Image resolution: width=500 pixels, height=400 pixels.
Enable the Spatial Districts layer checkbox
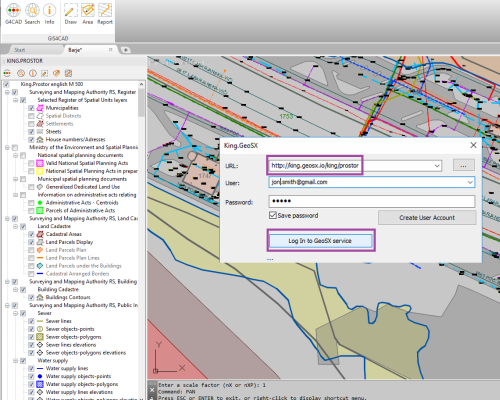[31, 116]
